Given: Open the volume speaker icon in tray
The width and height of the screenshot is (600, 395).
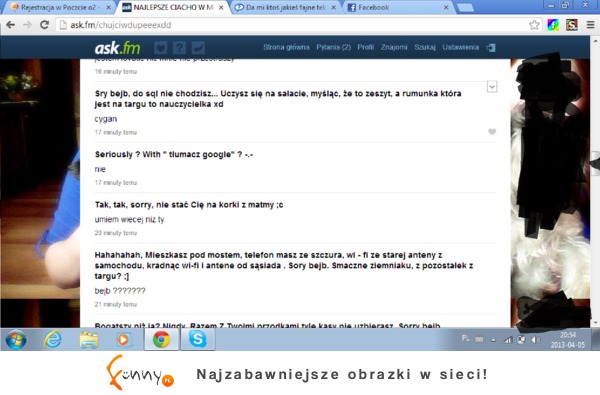Looking at the screenshot, I should tap(536, 340).
